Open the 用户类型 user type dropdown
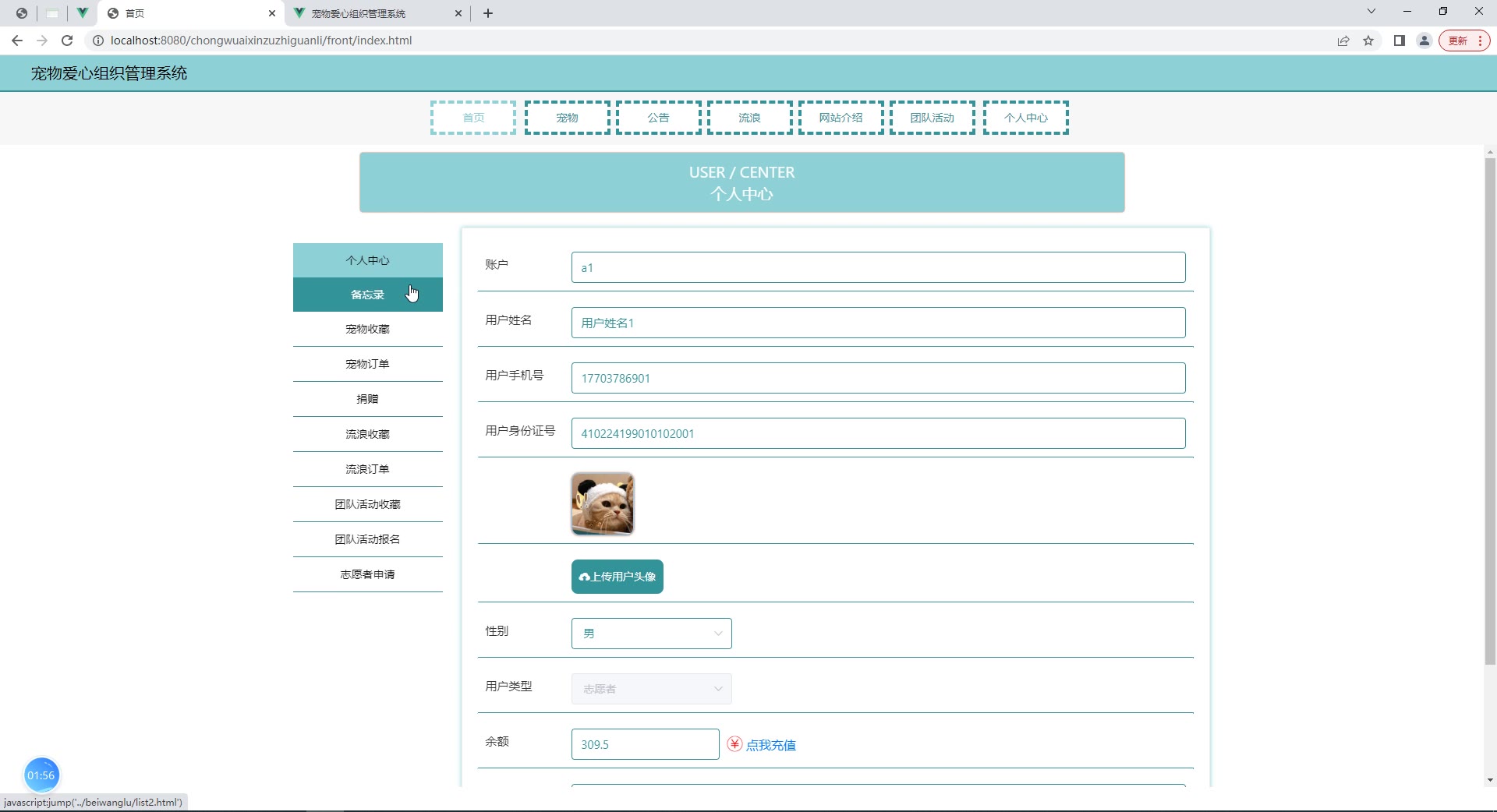 click(651, 689)
